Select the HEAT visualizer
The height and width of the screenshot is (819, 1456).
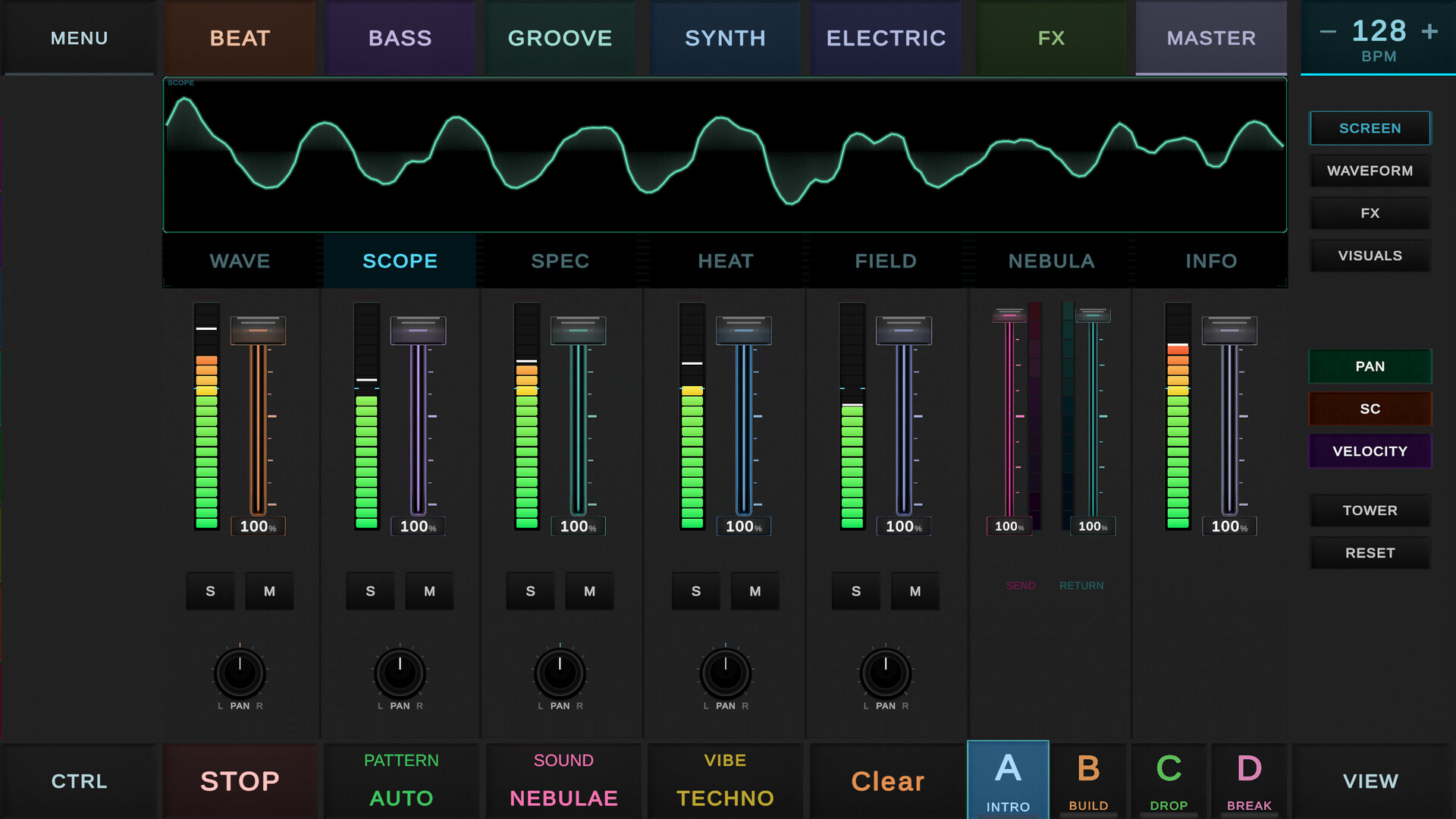point(726,261)
